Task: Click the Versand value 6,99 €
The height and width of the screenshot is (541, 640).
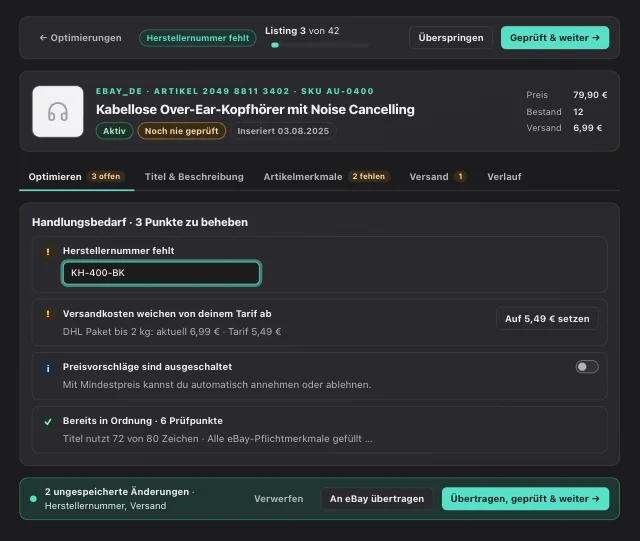Action: tap(587, 128)
